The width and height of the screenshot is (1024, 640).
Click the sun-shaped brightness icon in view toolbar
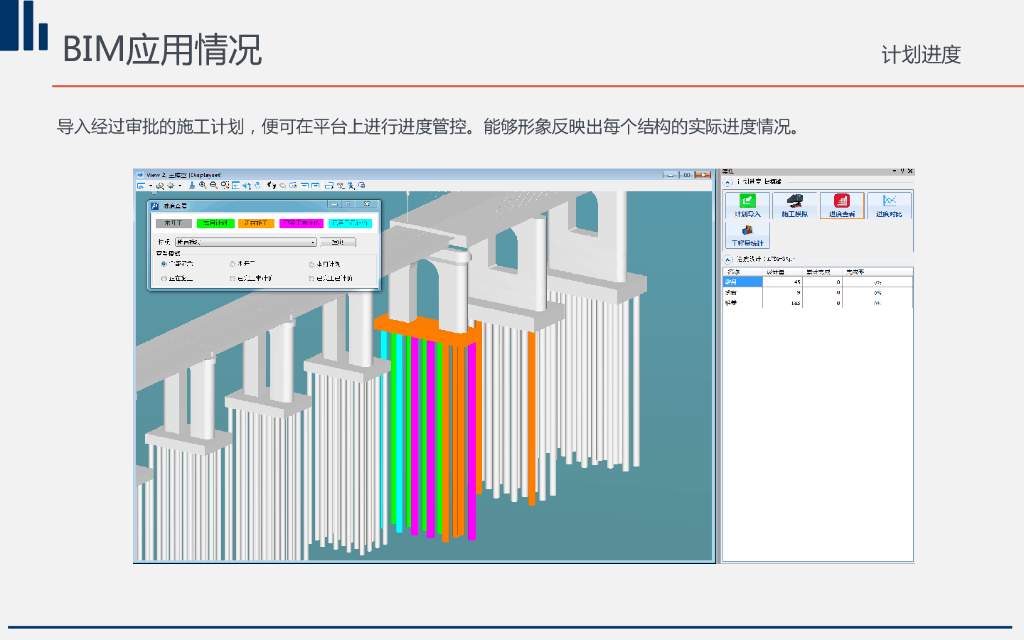point(170,185)
